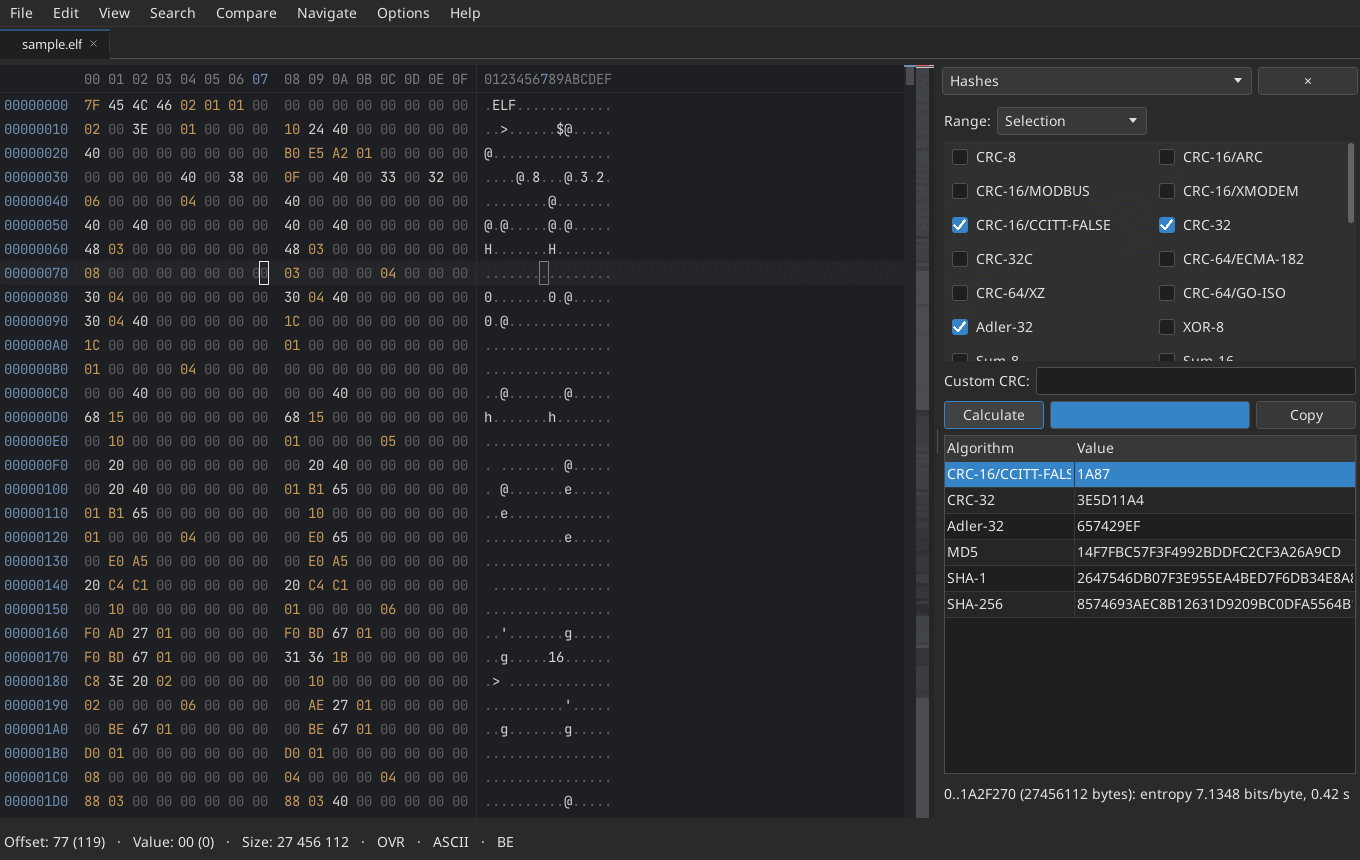
Task: Tick the CRC-16/XMODEM checkbox
Action: coord(1167,191)
